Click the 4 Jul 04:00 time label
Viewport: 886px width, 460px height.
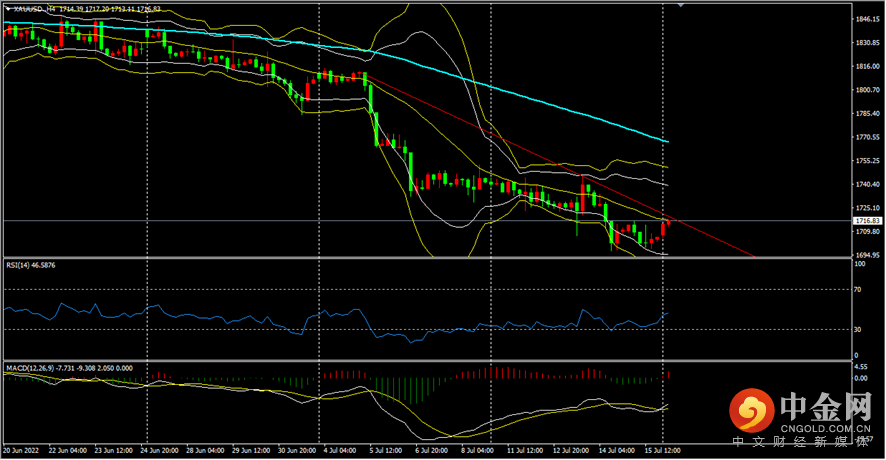coord(340,450)
